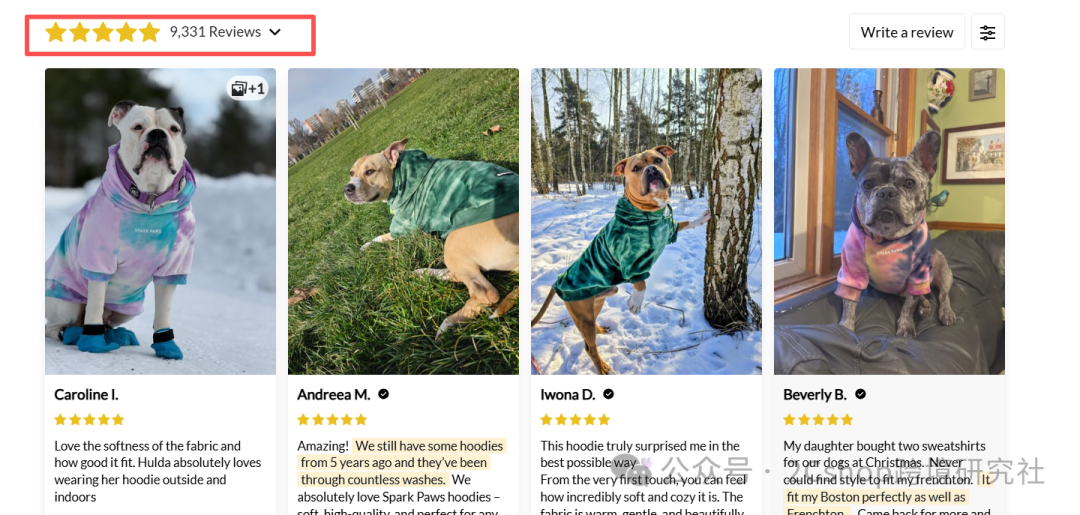Open Beverly B.'s French bulldog photo
1080x515 pixels.
click(x=889, y=221)
